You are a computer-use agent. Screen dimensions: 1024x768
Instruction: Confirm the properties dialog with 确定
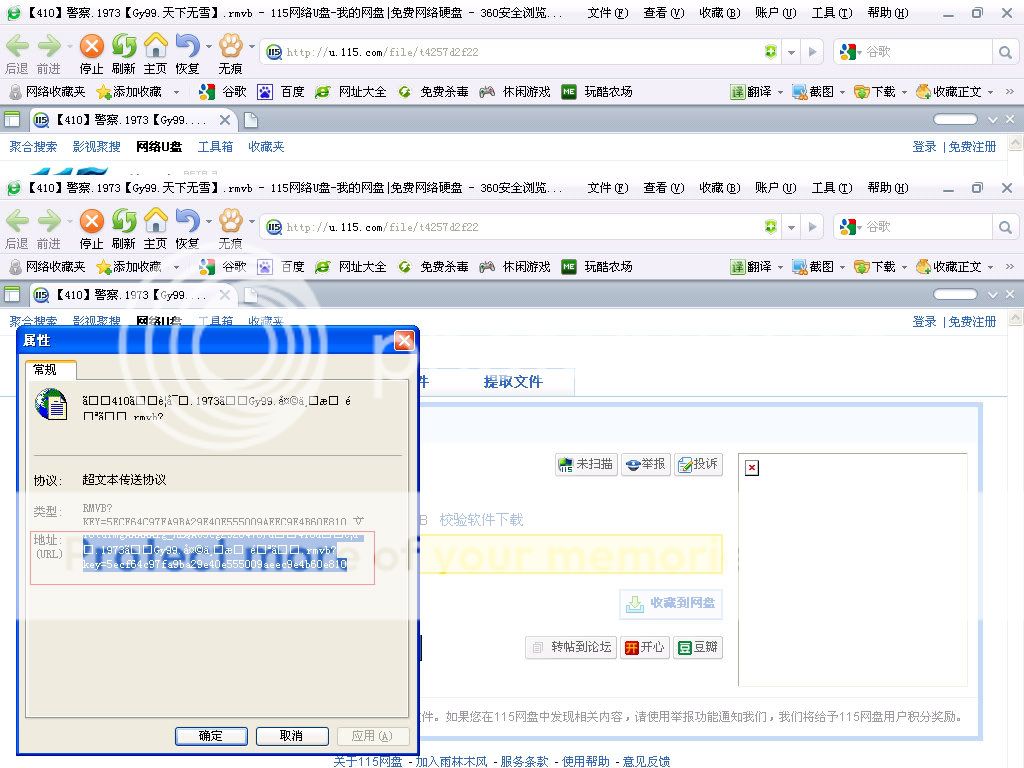tap(211, 736)
